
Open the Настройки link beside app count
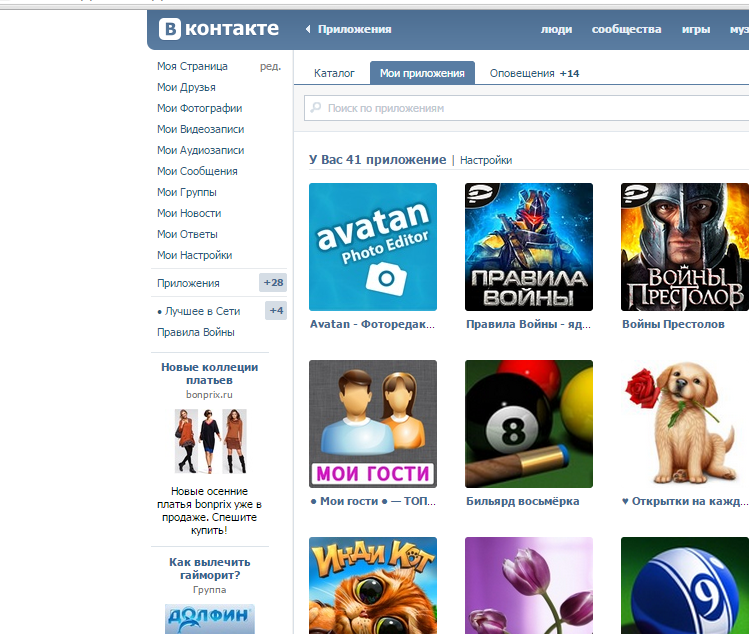tap(486, 160)
